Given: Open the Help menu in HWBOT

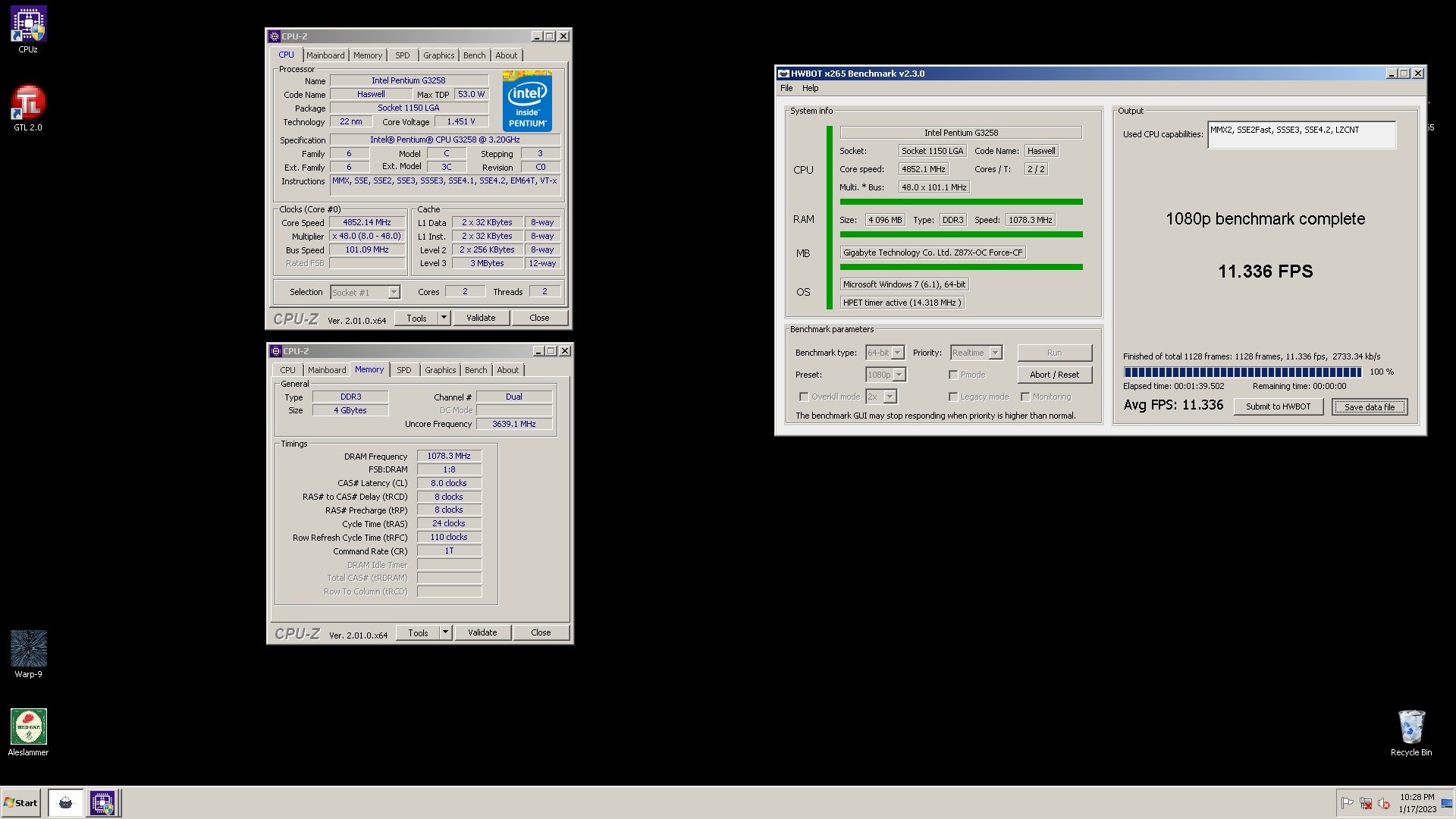Looking at the screenshot, I should click(811, 88).
